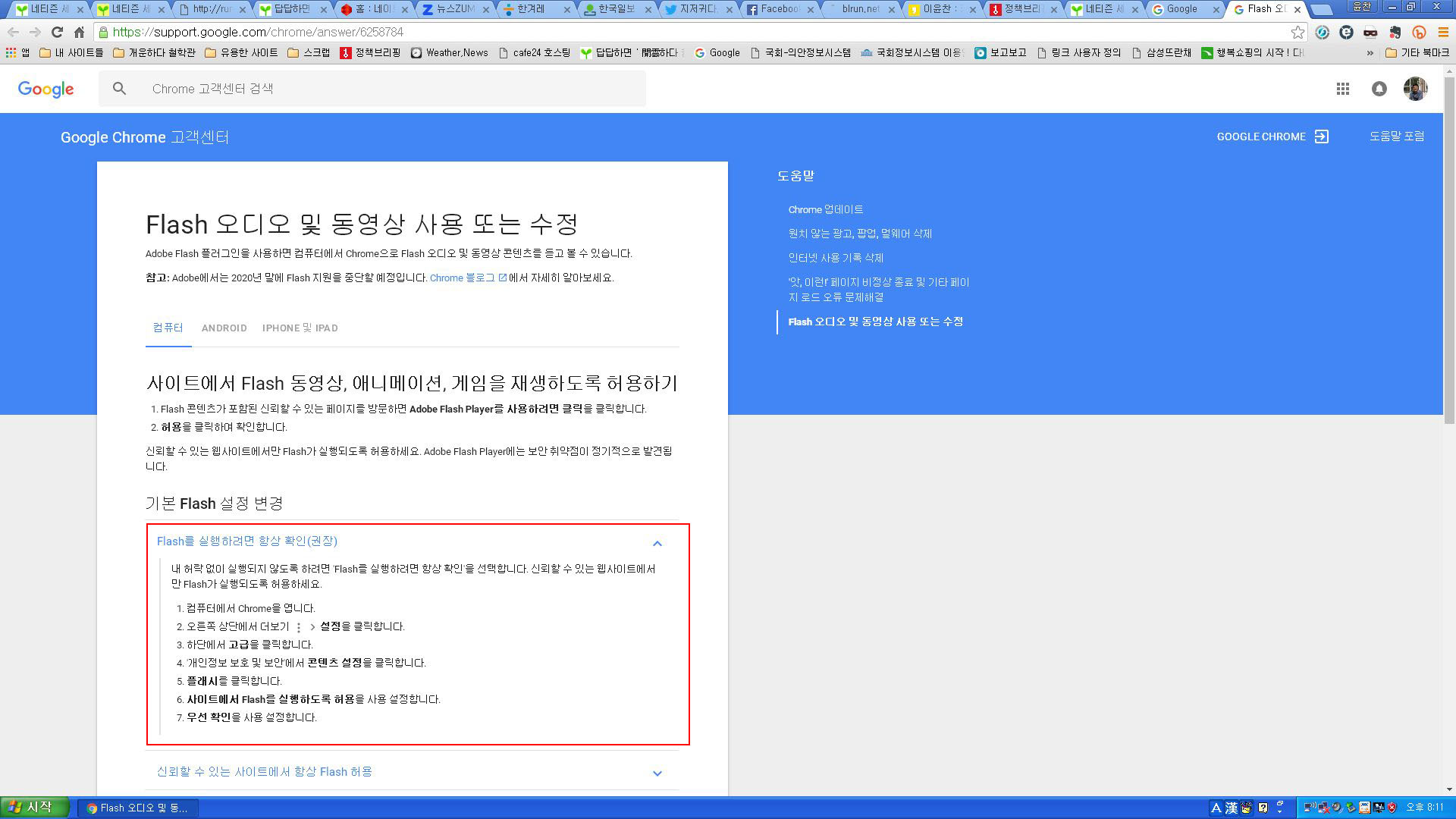Screen dimensions: 1456x819
Task: Expand '신뢰할 수 있는 사이트에서 항상 Flash 허용' section
Action: [657, 773]
